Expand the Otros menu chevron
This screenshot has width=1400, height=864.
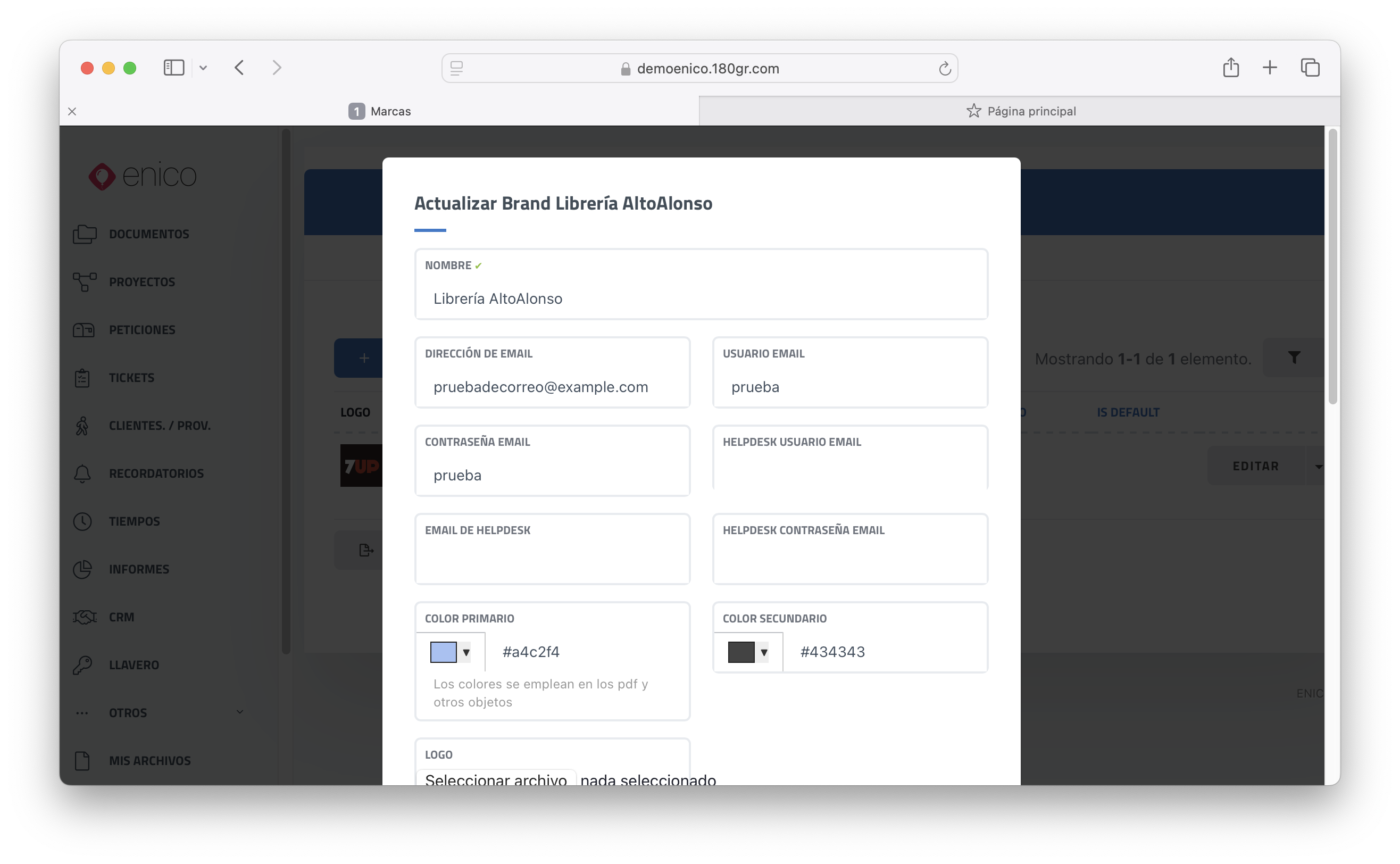coord(240,712)
